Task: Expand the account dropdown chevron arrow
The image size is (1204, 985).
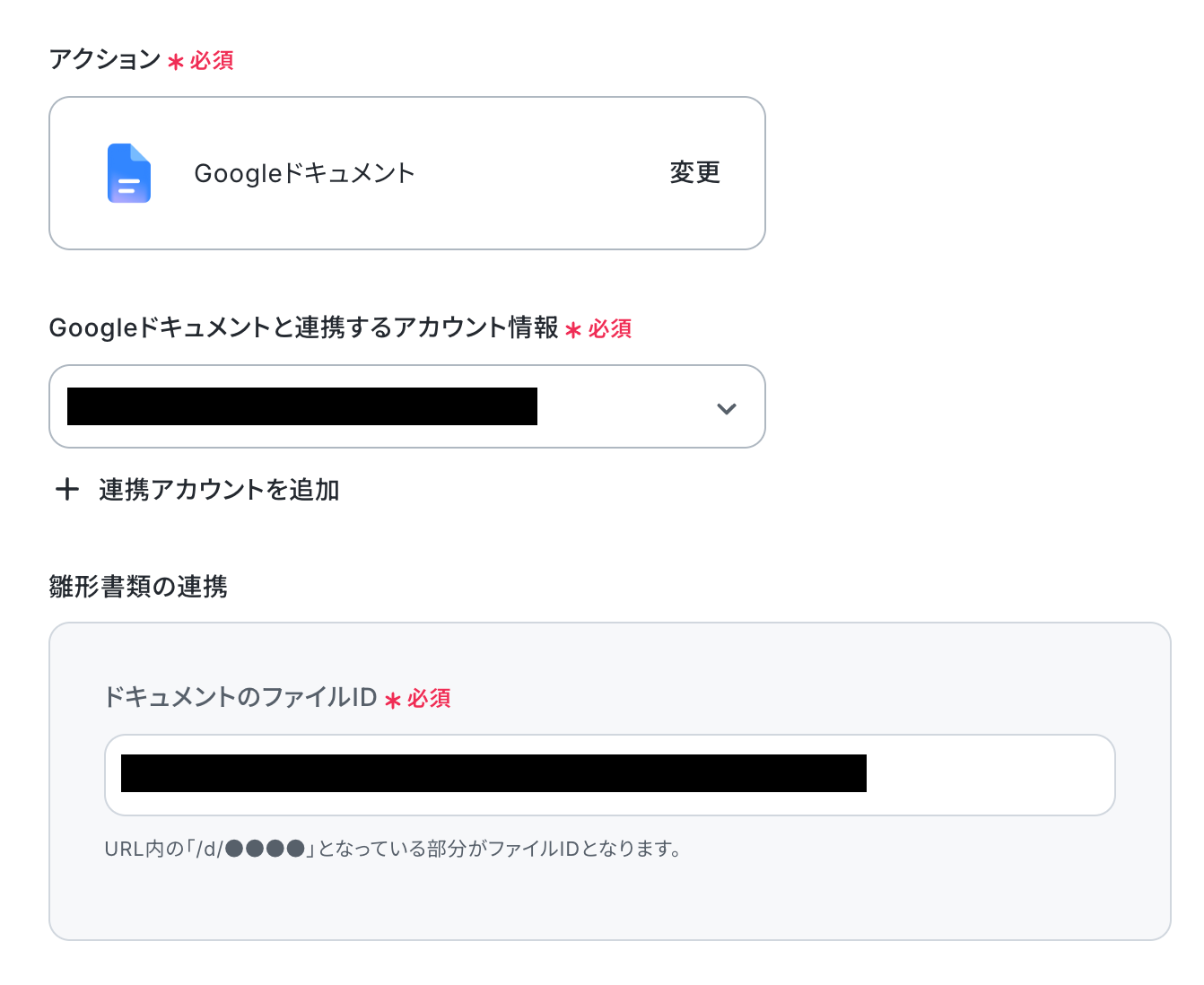Action: [x=727, y=409]
